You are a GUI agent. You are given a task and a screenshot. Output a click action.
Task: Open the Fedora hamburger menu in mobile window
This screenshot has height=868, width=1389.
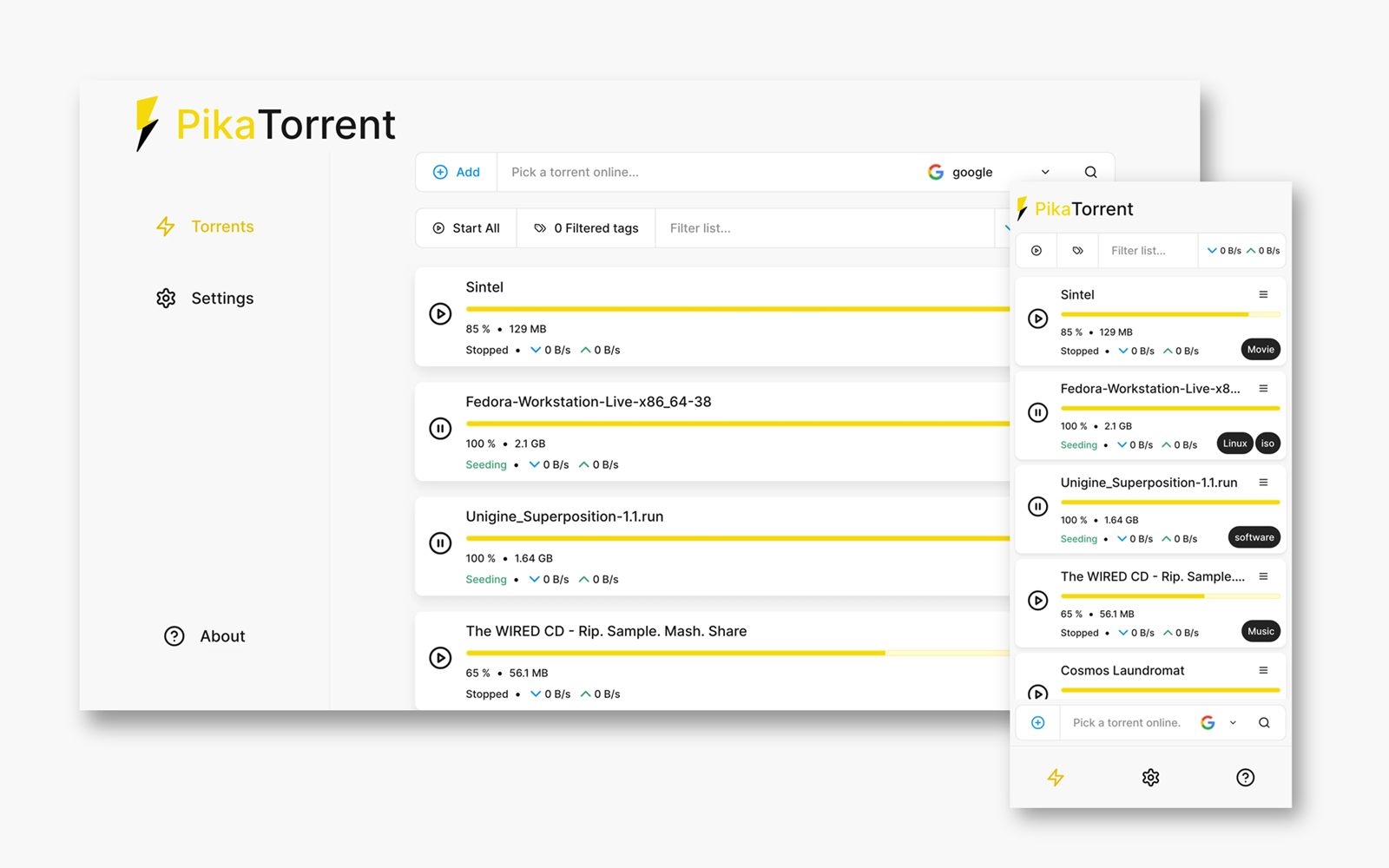pyautogui.click(x=1263, y=388)
